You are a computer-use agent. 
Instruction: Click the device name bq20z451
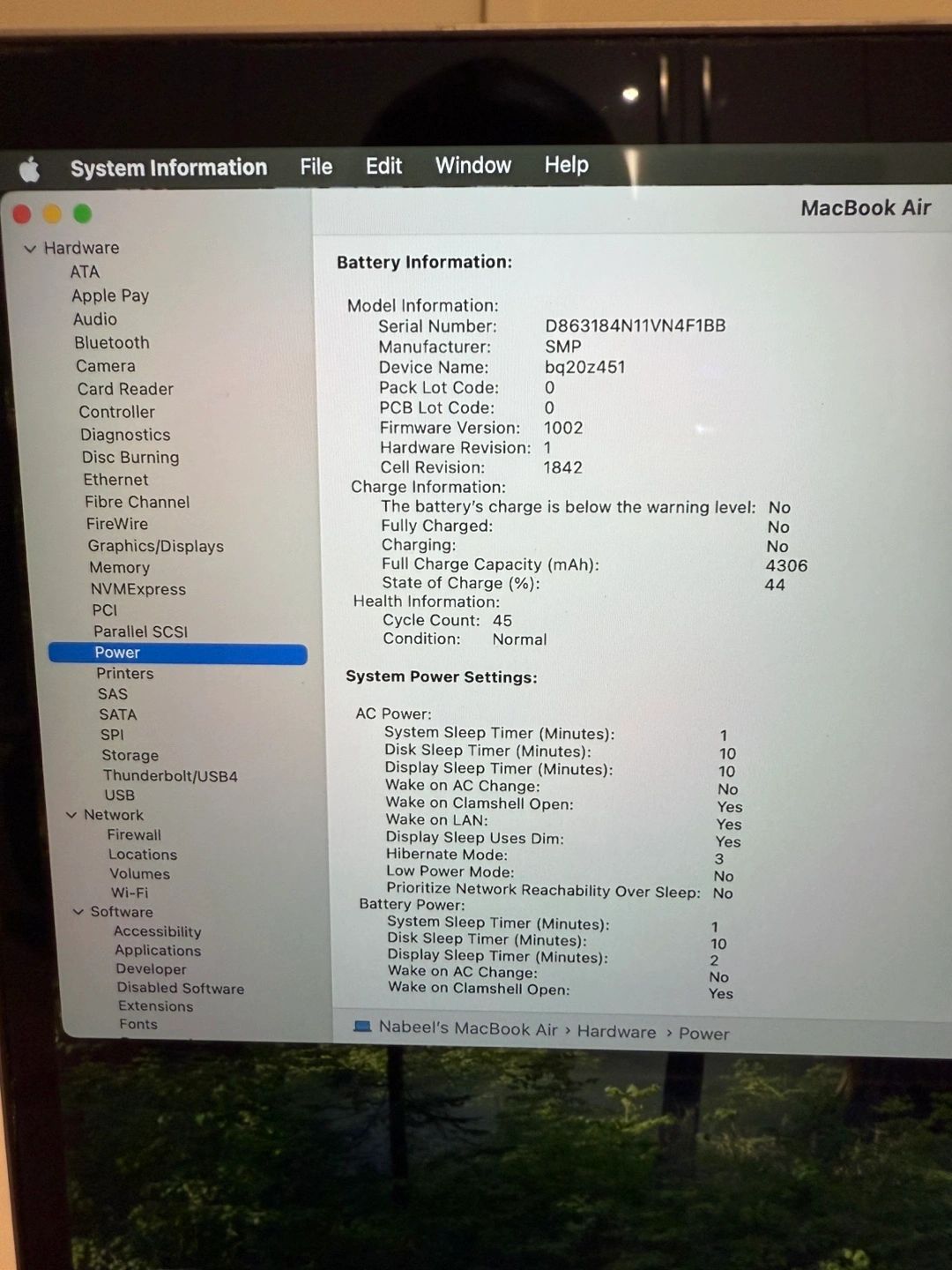[x=584, y=367]
